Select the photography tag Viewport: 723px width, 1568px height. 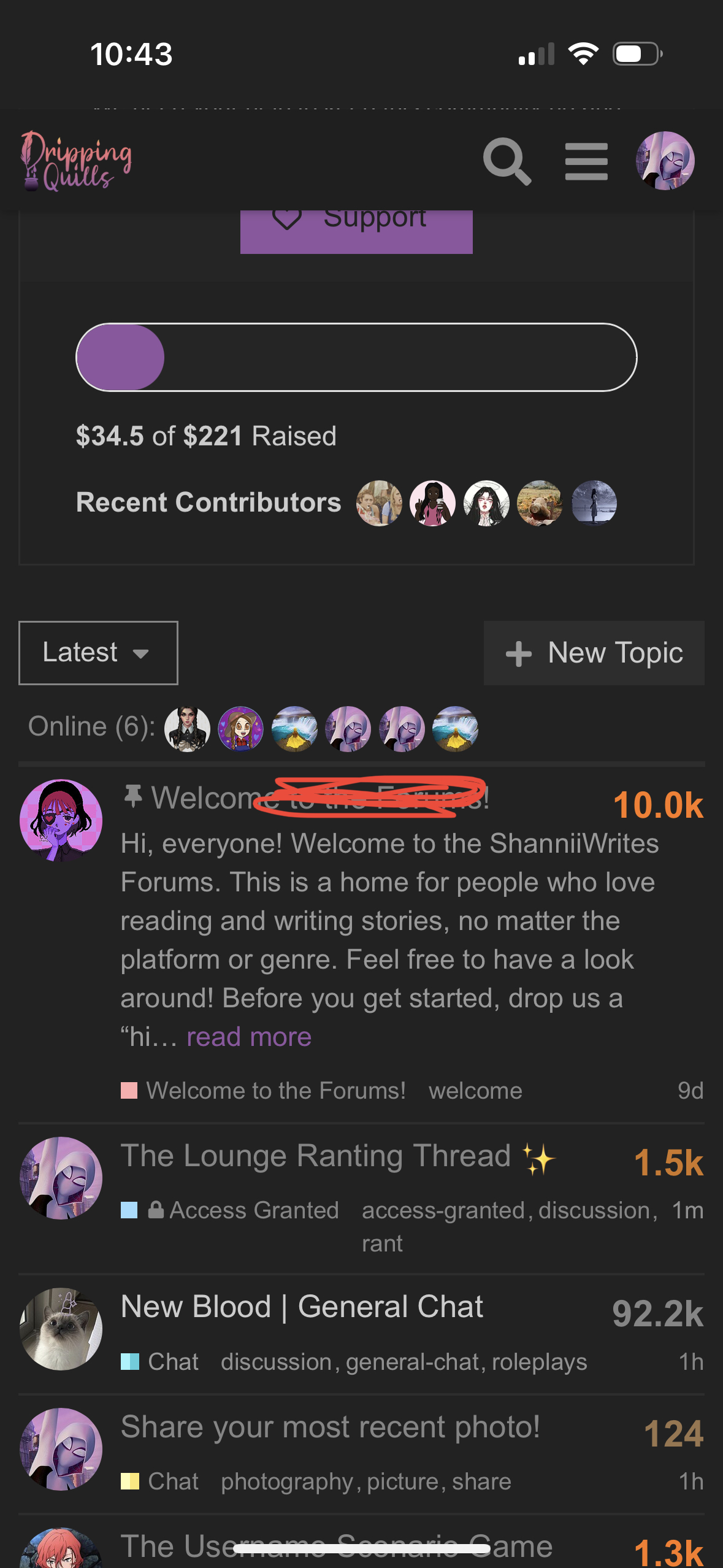click(287, 1482)
